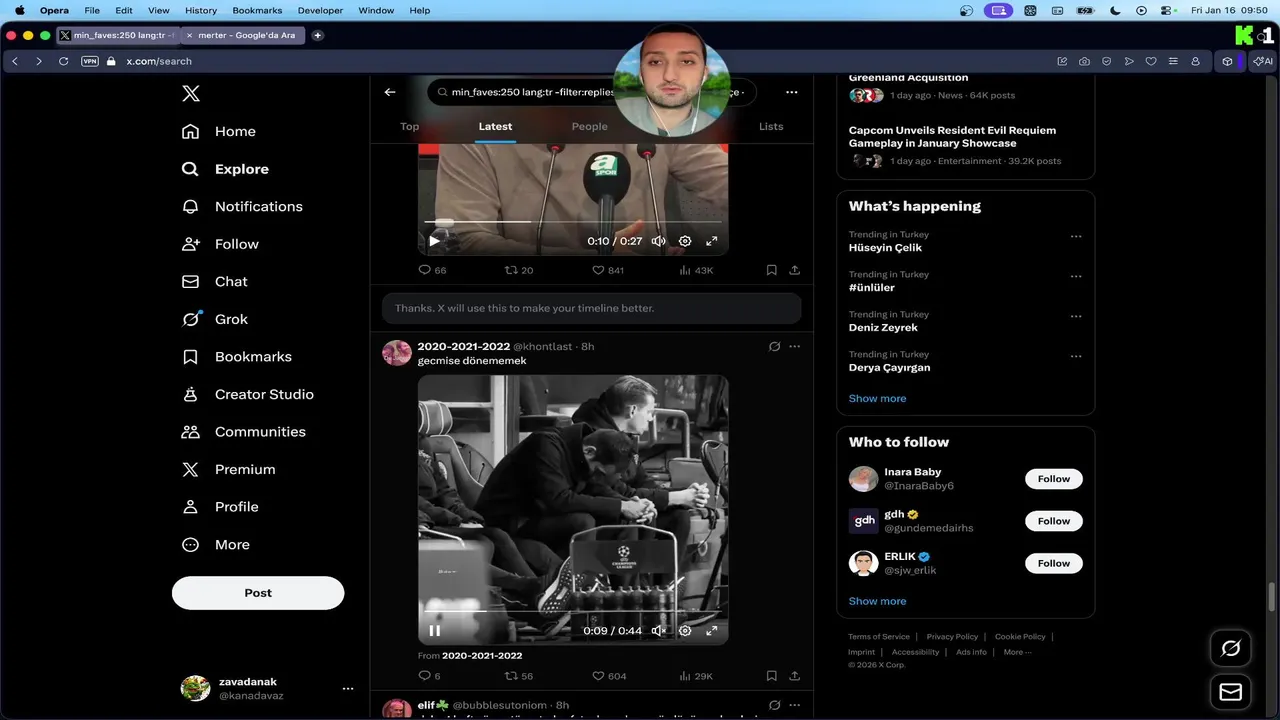Repost the post with 20 reposts
The image size is (1280, 720).
click(519, 270)
